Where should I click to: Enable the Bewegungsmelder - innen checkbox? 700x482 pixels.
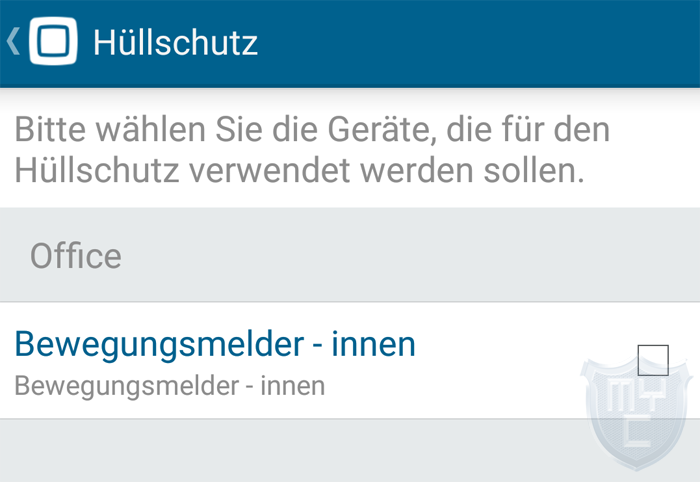pyautogui.click(x=653, y=360)
